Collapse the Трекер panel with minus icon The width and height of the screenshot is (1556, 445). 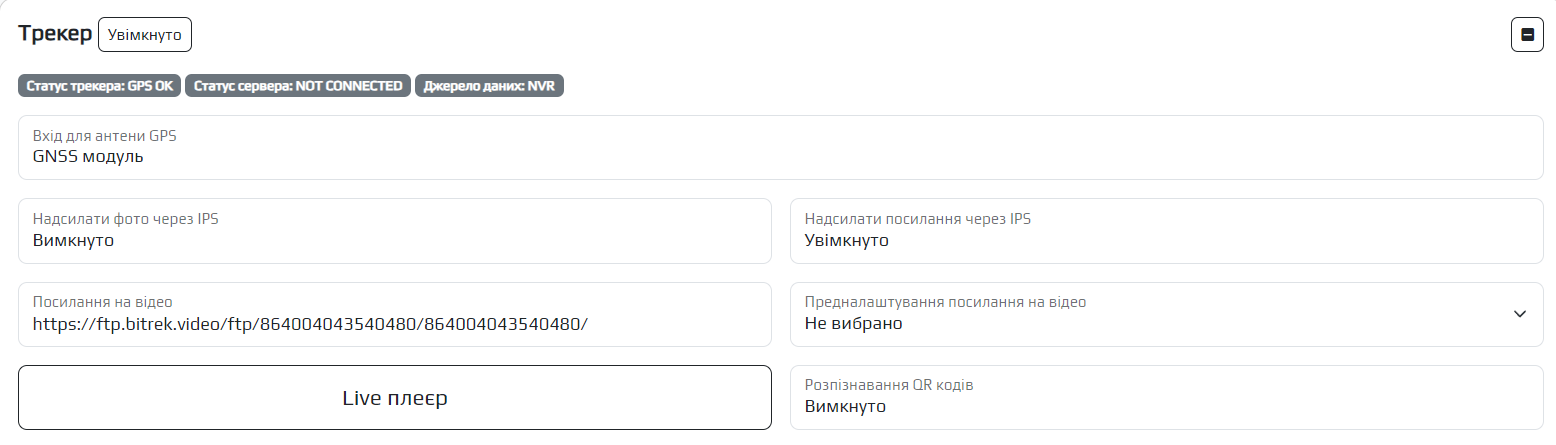pos(1527,35)
